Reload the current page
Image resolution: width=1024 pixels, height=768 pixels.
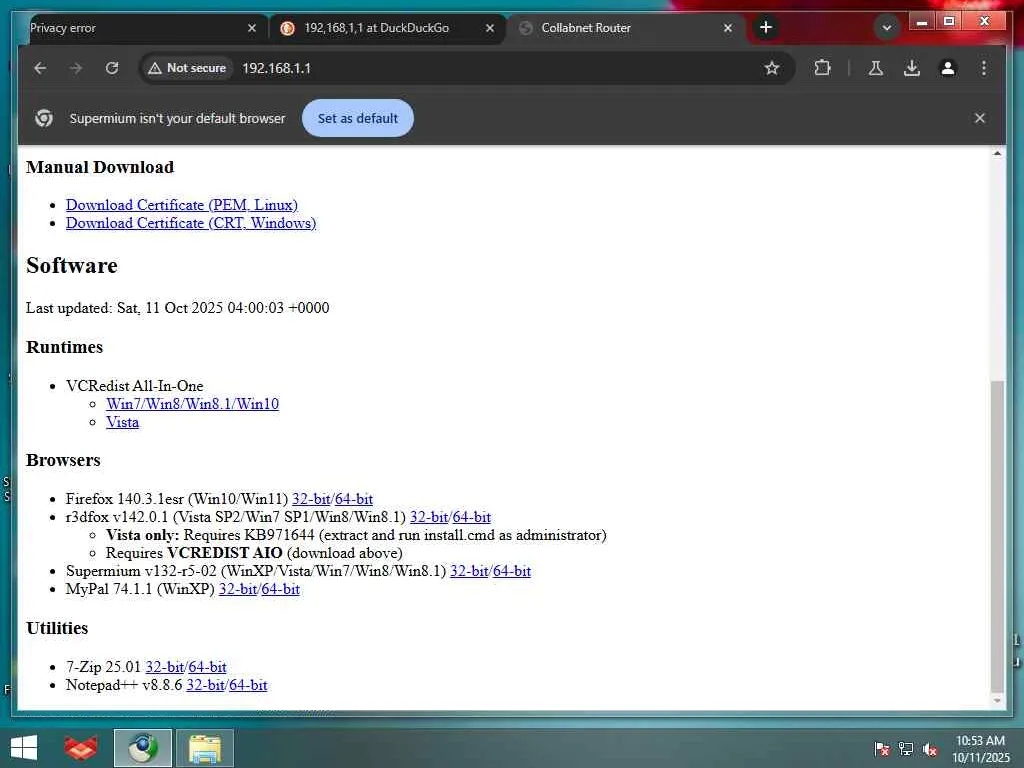tap(112, 68)
